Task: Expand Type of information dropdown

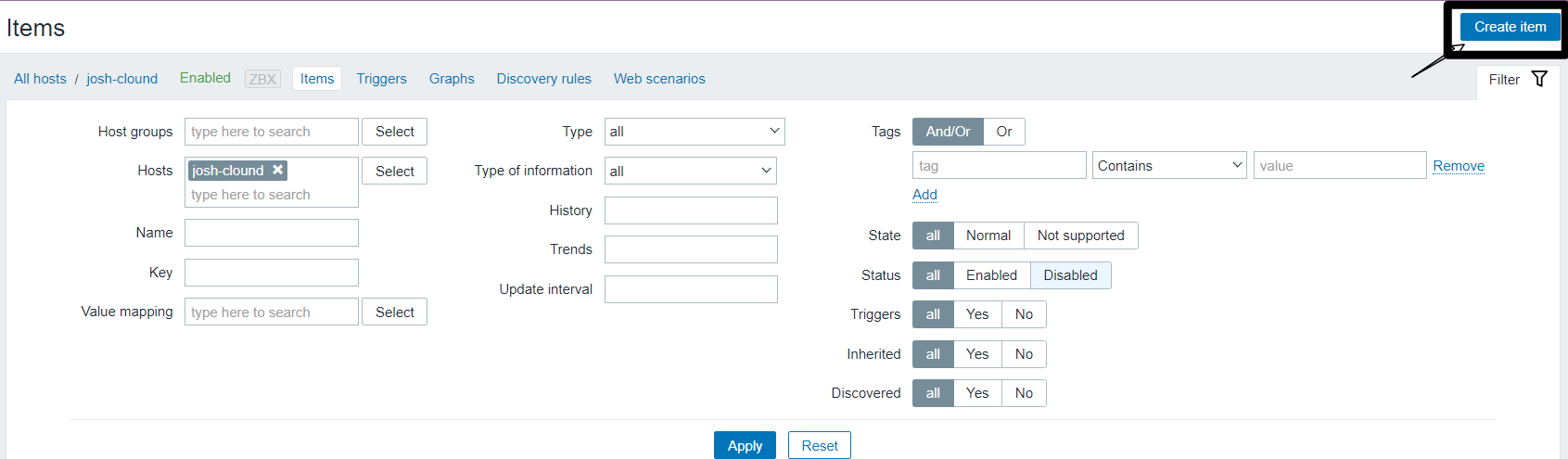Action: (x=690, y=171)
